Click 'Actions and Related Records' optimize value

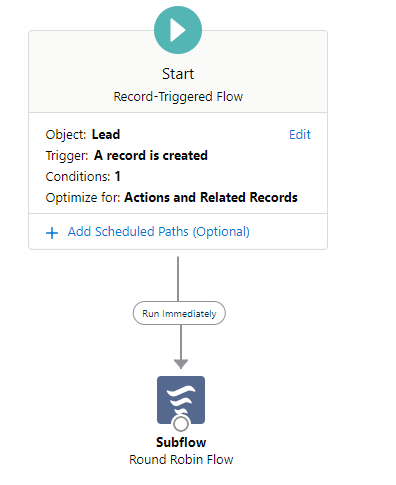click(211, 197)
